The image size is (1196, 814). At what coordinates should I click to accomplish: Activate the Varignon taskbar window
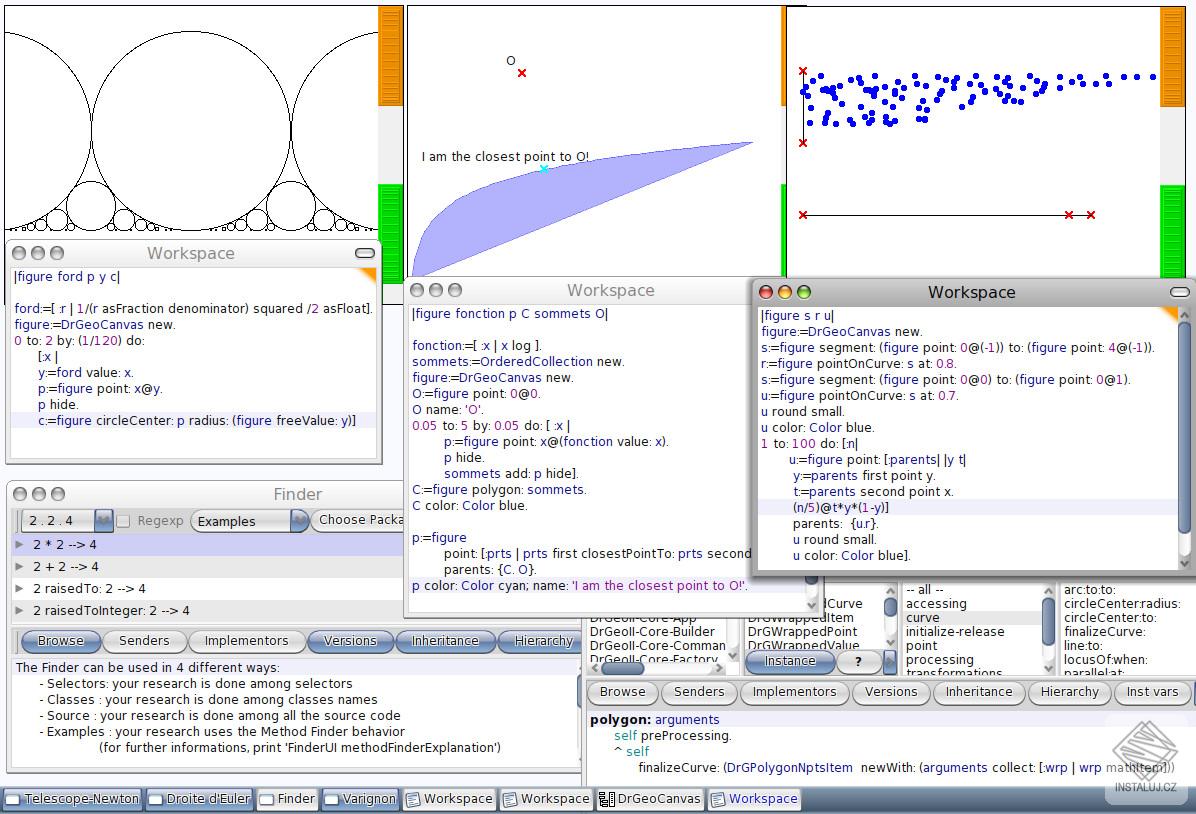point(361,799)
